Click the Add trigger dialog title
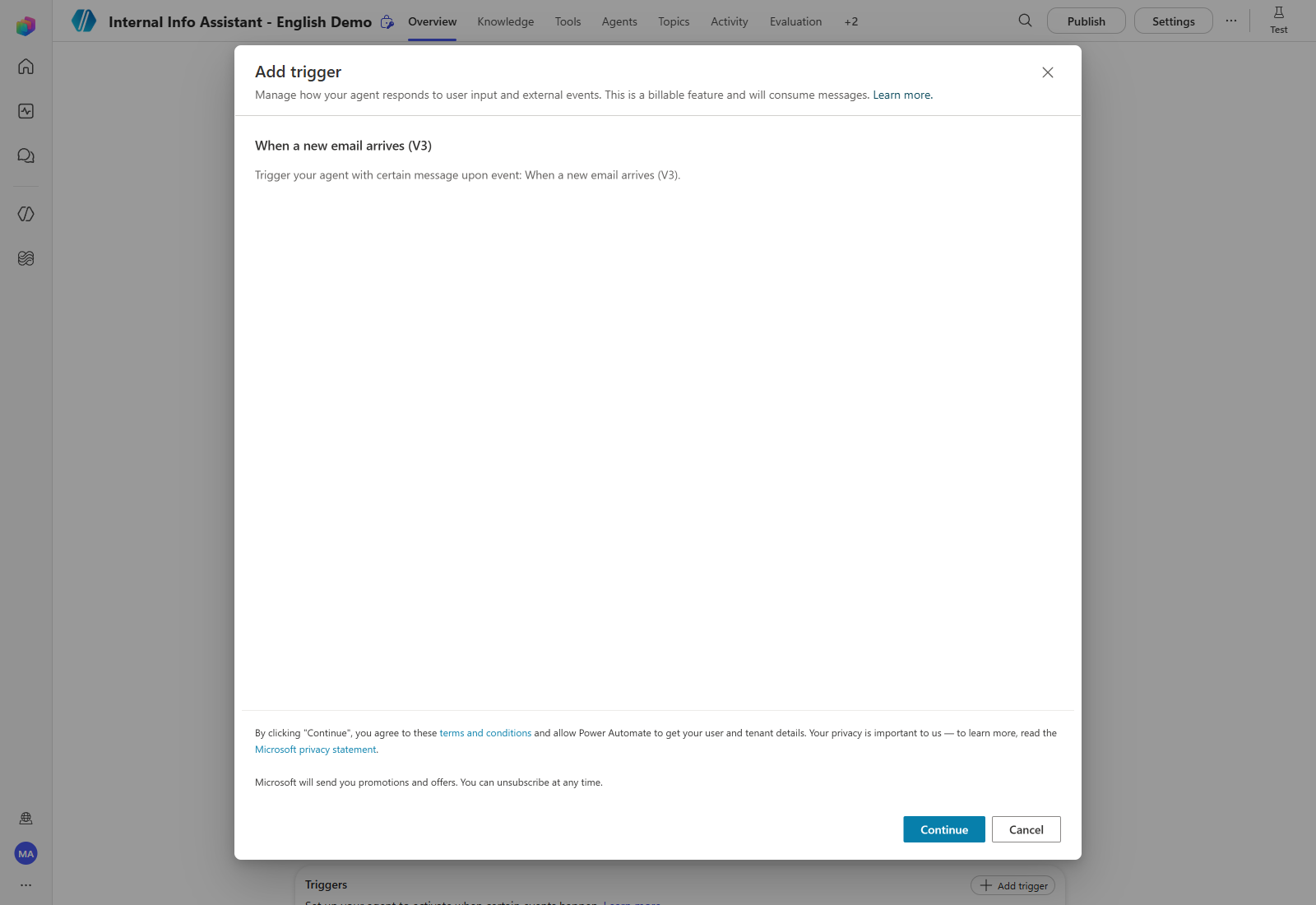 point(298,72)
